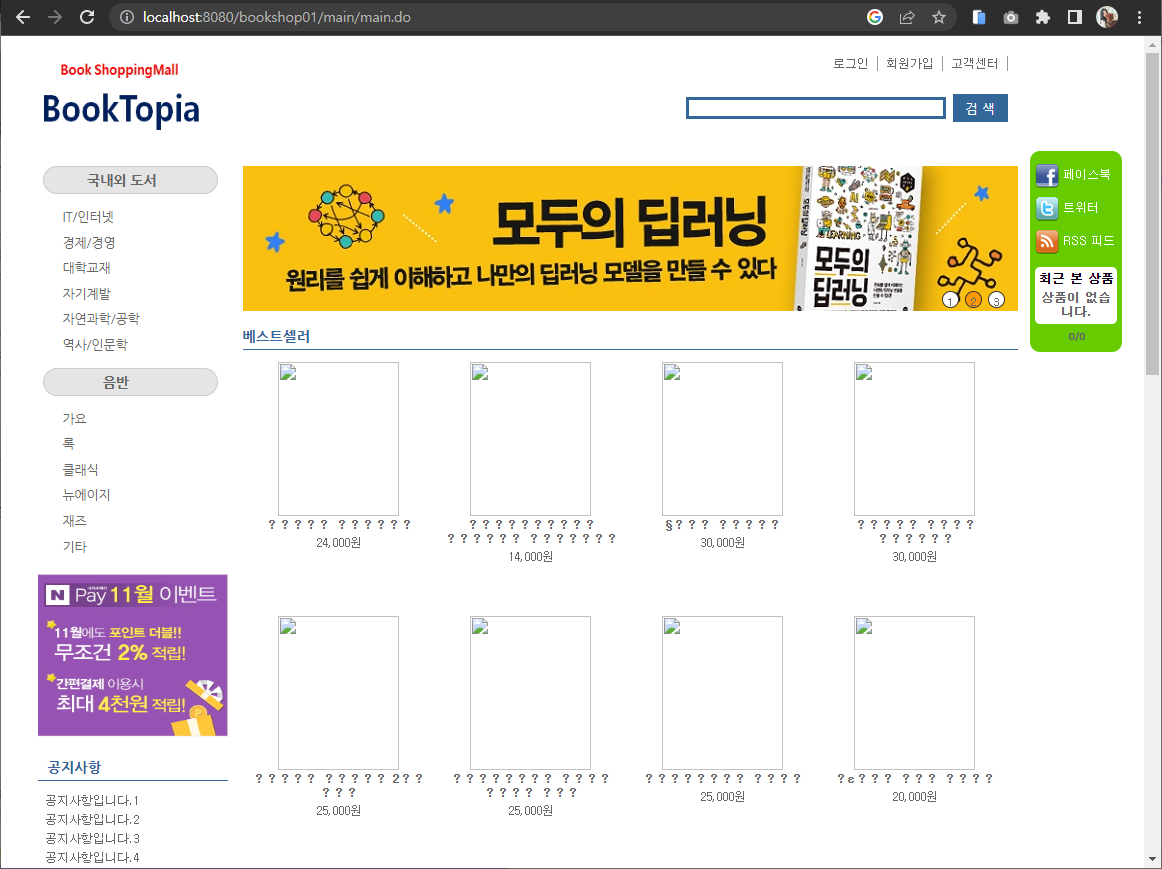Click the 로그인 link
Viewport: 1162px width, 869px height.
click(x=850, y=64)
